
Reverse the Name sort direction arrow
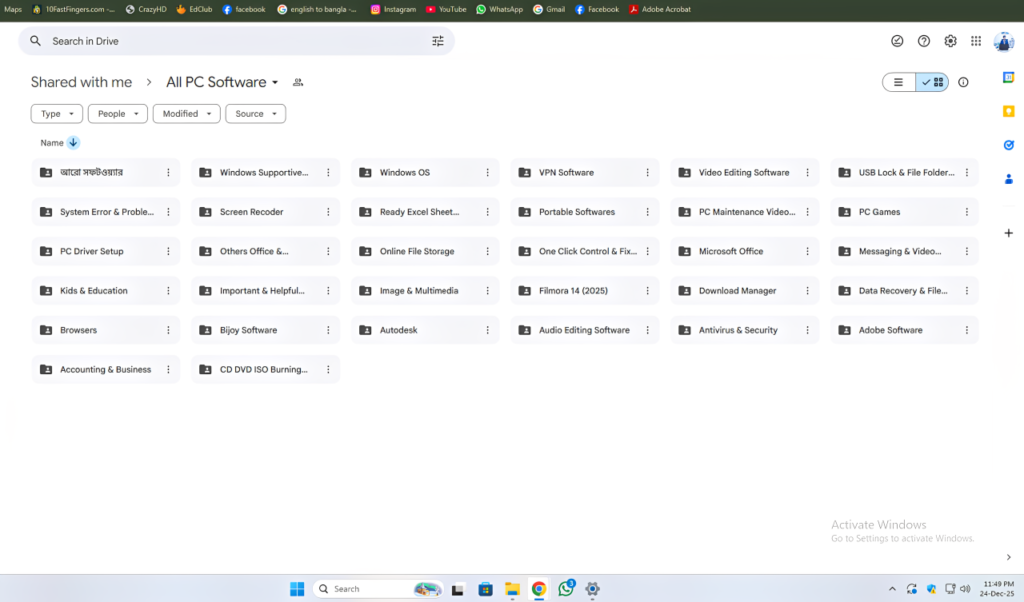(x=73, y=143)
